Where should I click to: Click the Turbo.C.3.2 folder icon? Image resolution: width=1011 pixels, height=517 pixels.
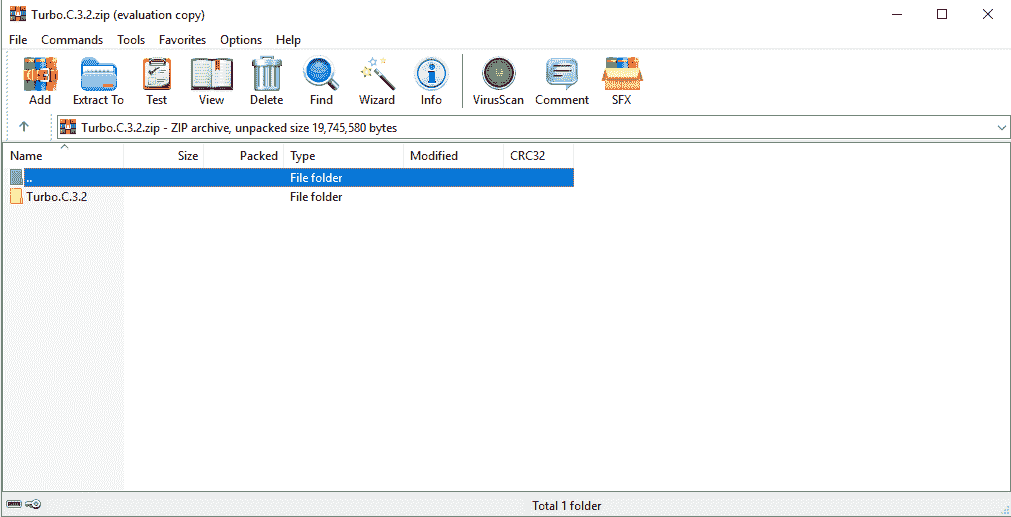click(17, 197)
